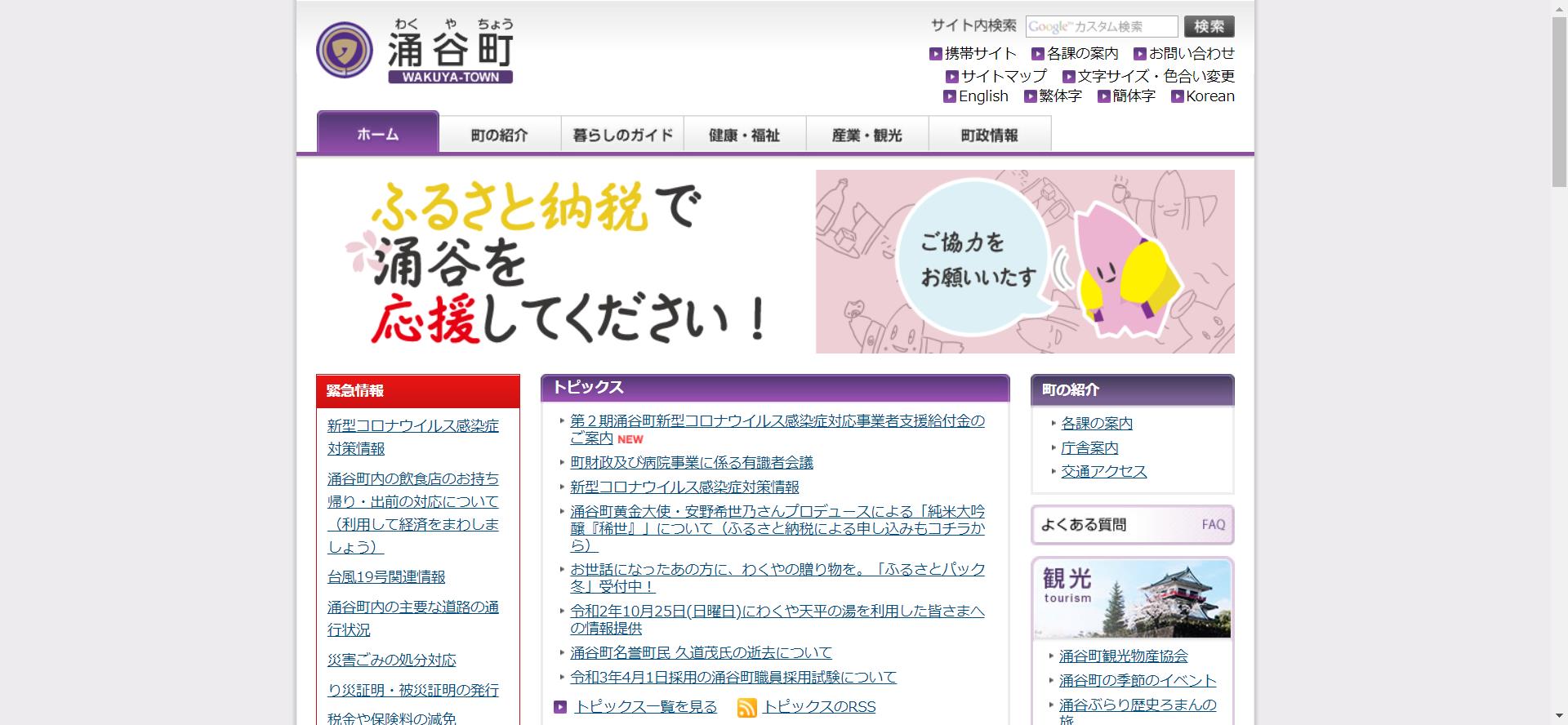
Task: Switch to the 暮らしのガイド tab
Action: tap(622, 135)
